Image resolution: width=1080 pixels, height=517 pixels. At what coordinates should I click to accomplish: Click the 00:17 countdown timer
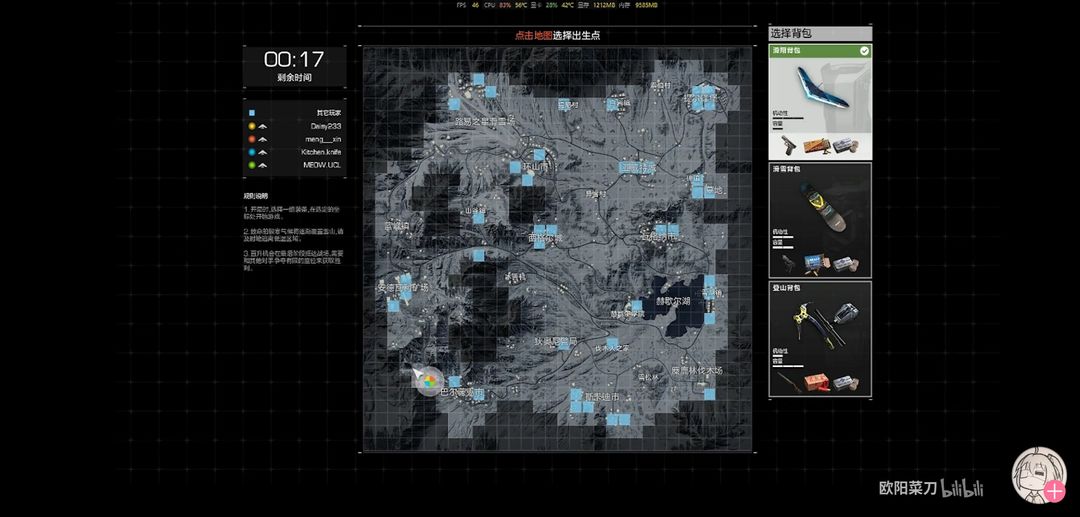point(294,59)
